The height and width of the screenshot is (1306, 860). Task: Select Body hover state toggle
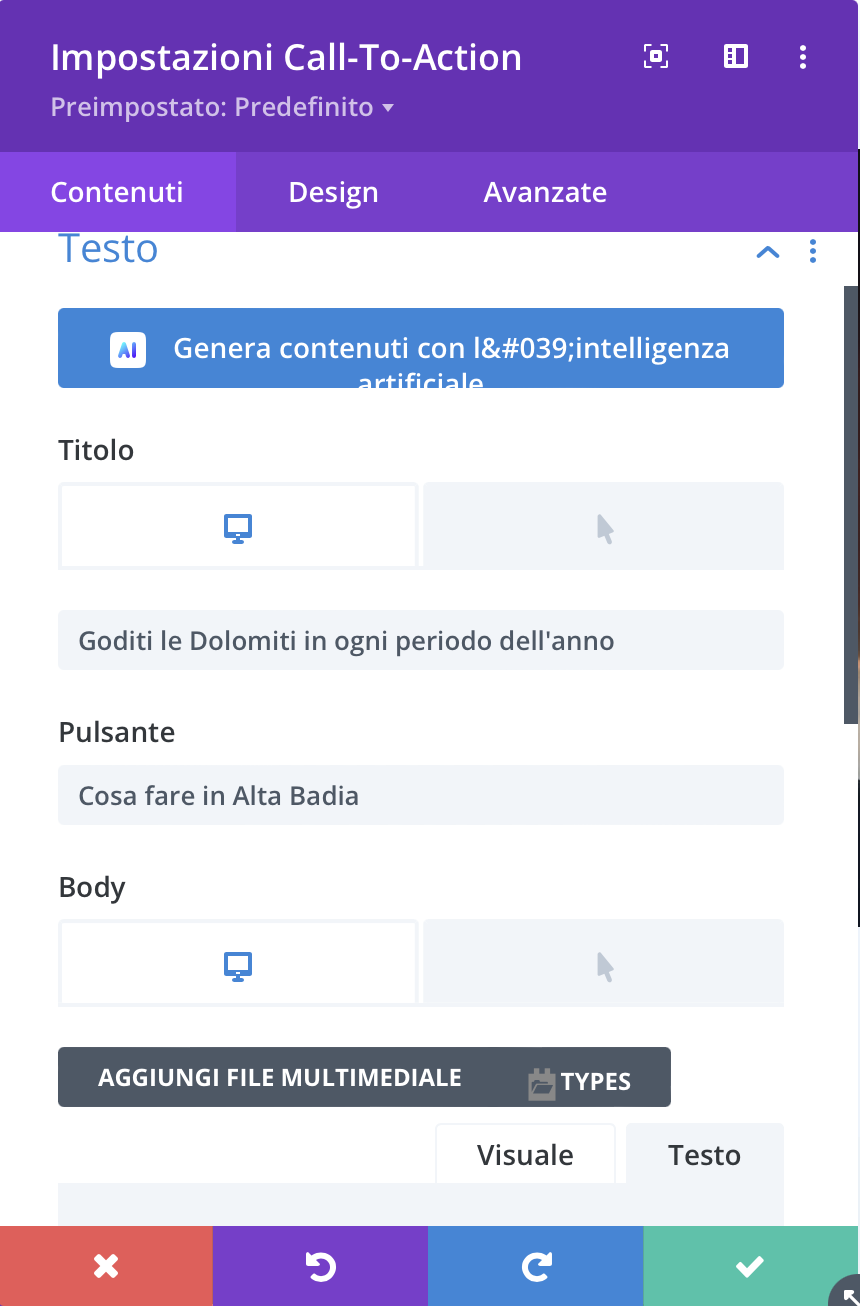[603, 964]
